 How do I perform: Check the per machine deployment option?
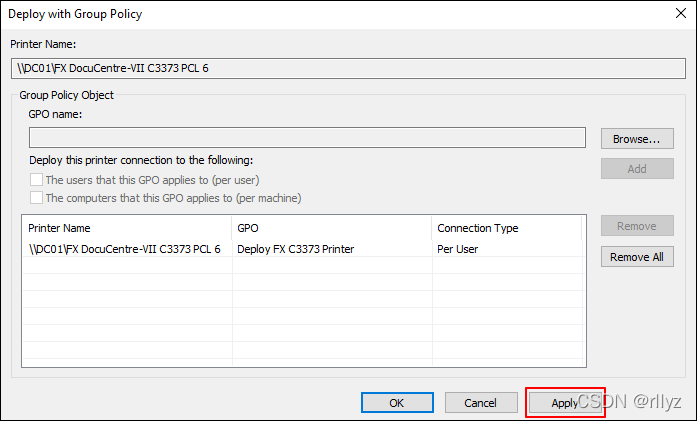pos(36,197)
